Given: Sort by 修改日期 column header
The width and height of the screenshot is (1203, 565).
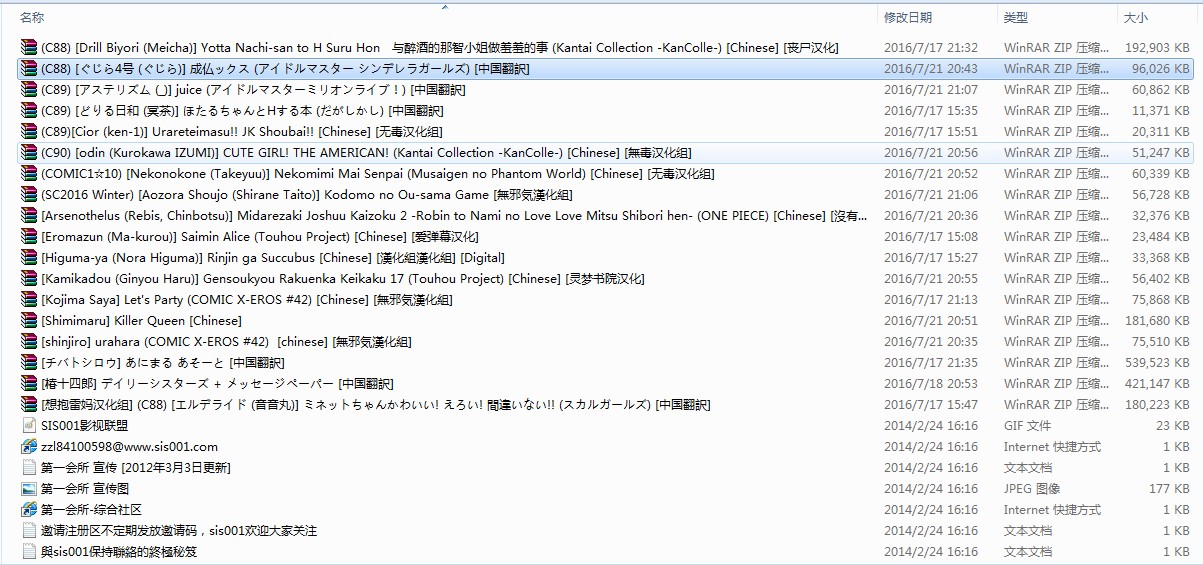Looking at the screenshot, I should pos(908,18).
